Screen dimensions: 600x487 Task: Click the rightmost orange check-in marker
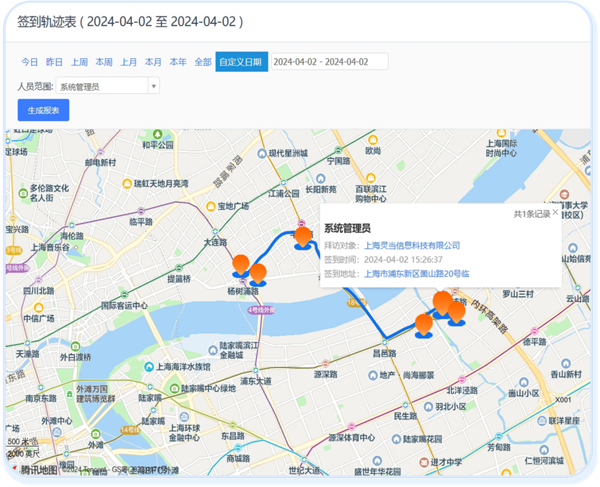pyautogui.click(x=457, y=313)
